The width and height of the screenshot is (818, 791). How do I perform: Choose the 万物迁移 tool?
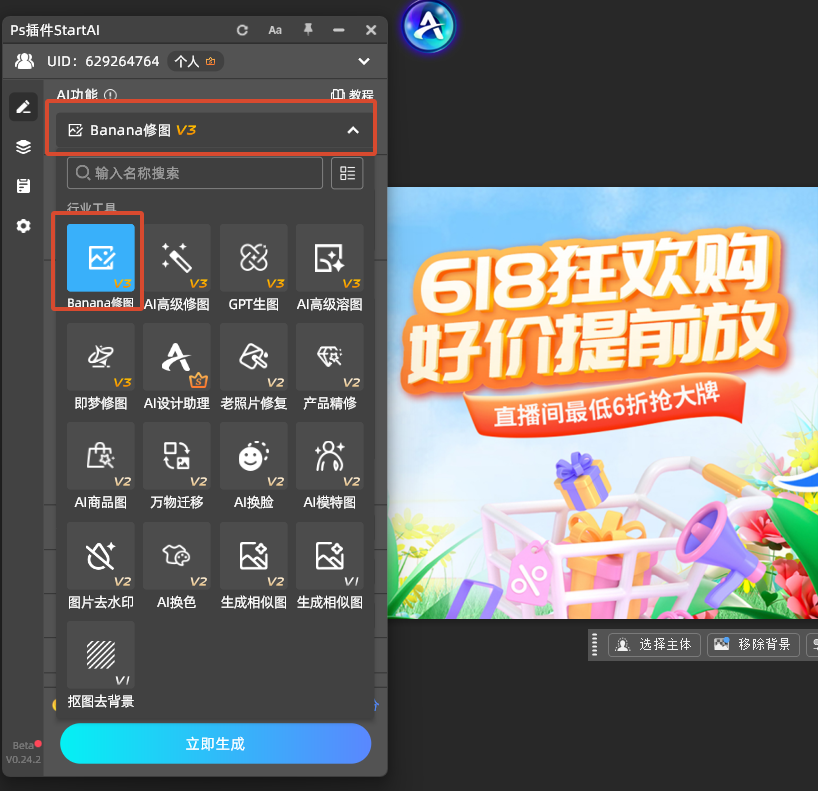177,456
